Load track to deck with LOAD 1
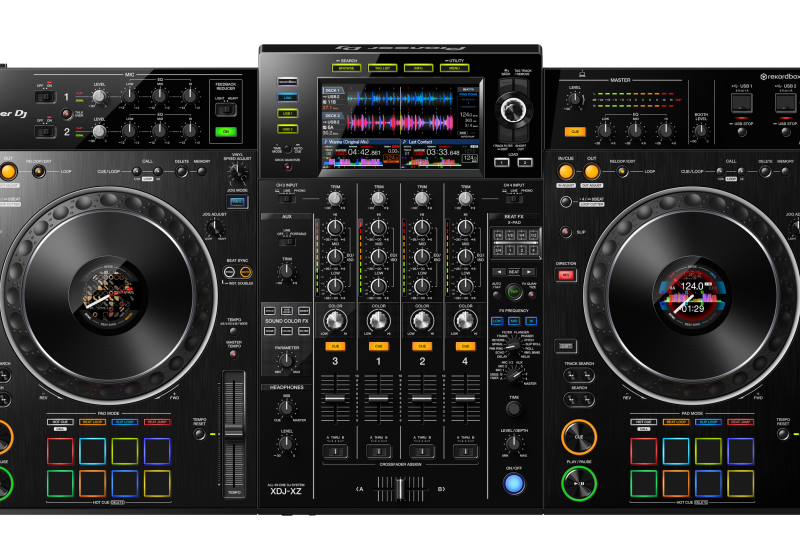This screenshot has height=560, width=800. click(502, 162)
